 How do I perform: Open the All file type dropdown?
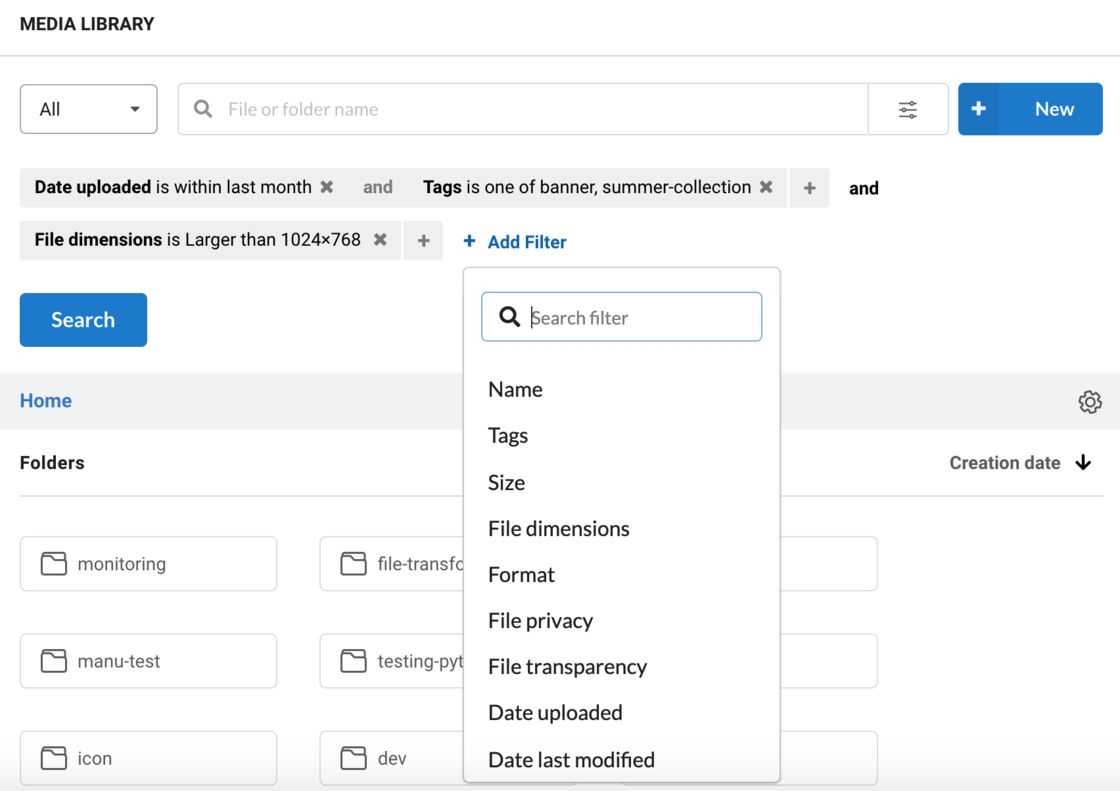pyautogui.click(x=89, y=109)
